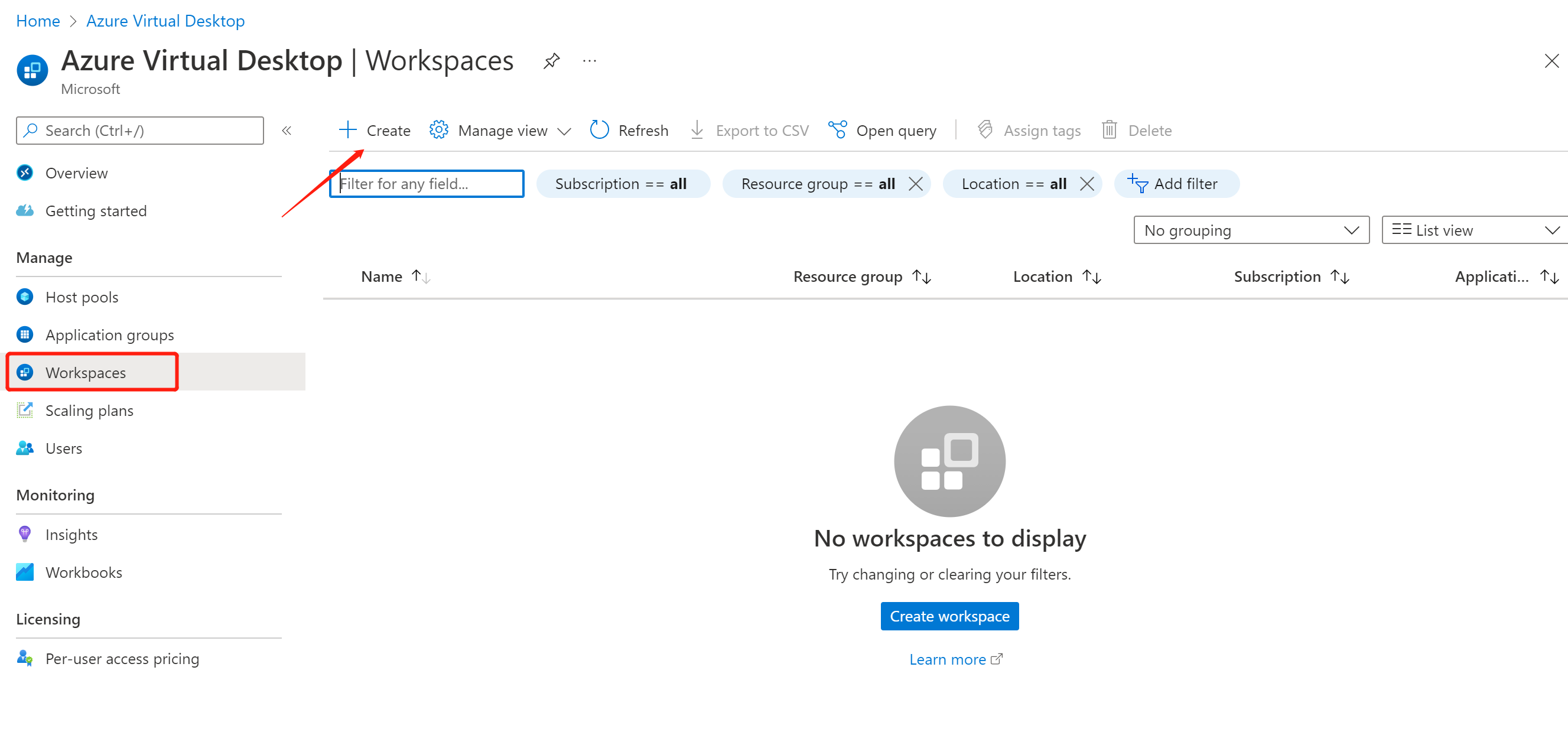Screen dimensions: 1568x732
Task: Open the Users section
Action: pos(63,448)
